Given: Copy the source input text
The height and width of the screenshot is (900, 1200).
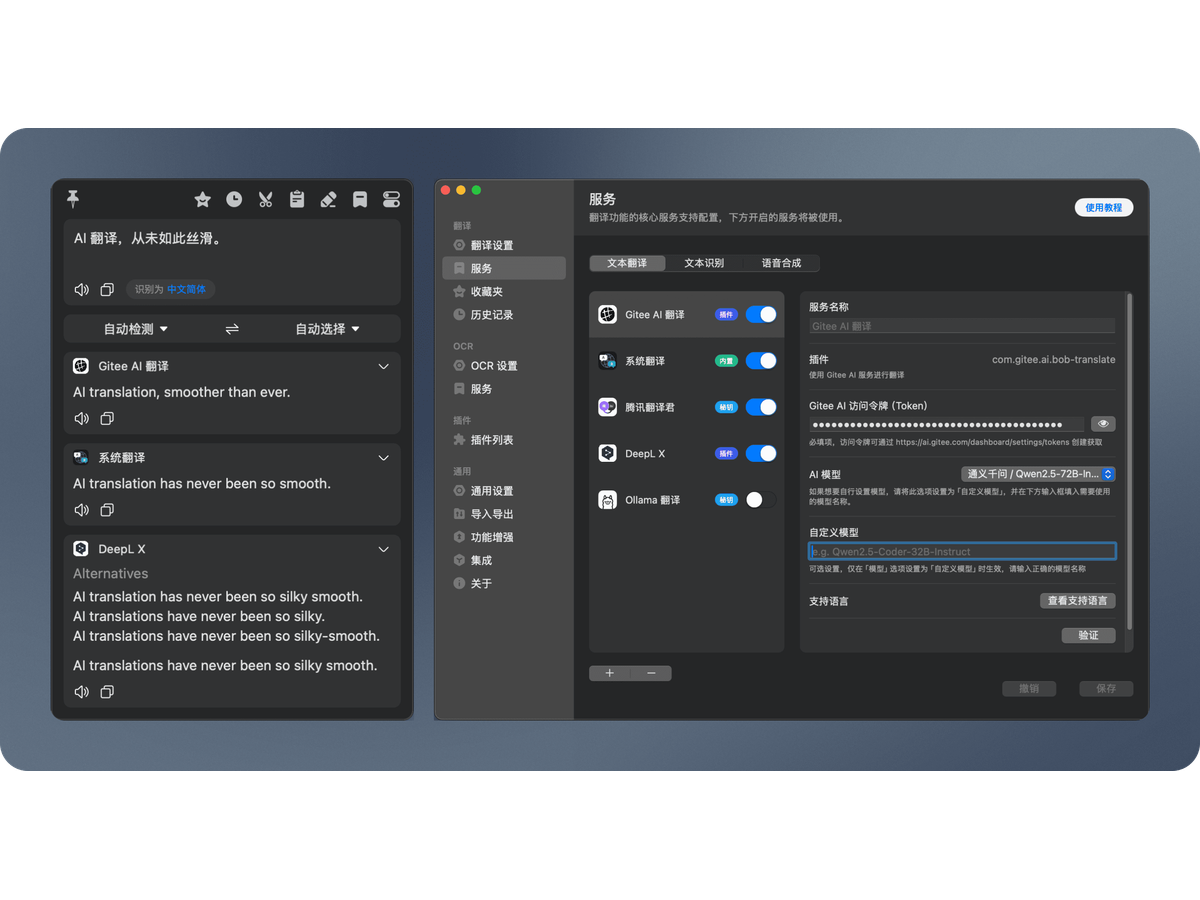Looking at the screenshot, I should pyautogui.click(x=107, y=290).
